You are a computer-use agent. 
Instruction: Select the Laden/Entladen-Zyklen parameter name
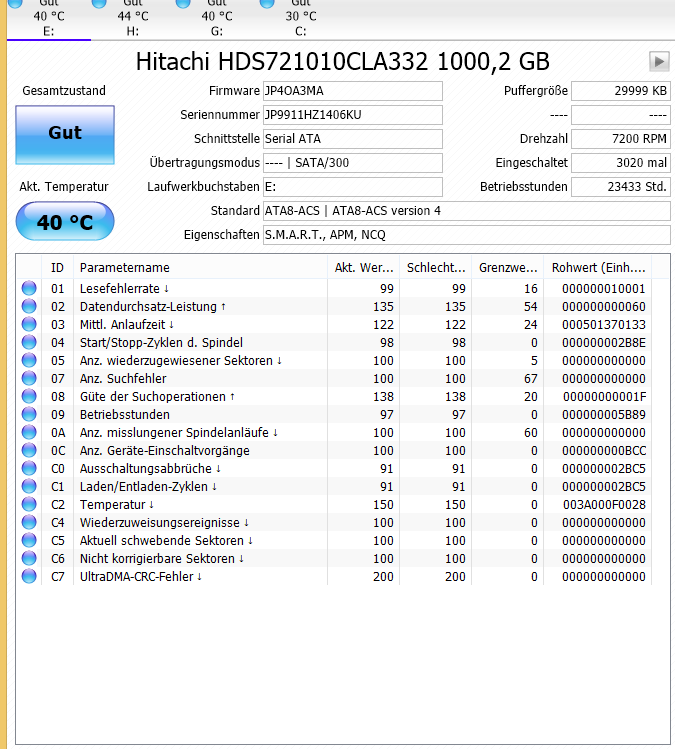click(x=148, y=487)
